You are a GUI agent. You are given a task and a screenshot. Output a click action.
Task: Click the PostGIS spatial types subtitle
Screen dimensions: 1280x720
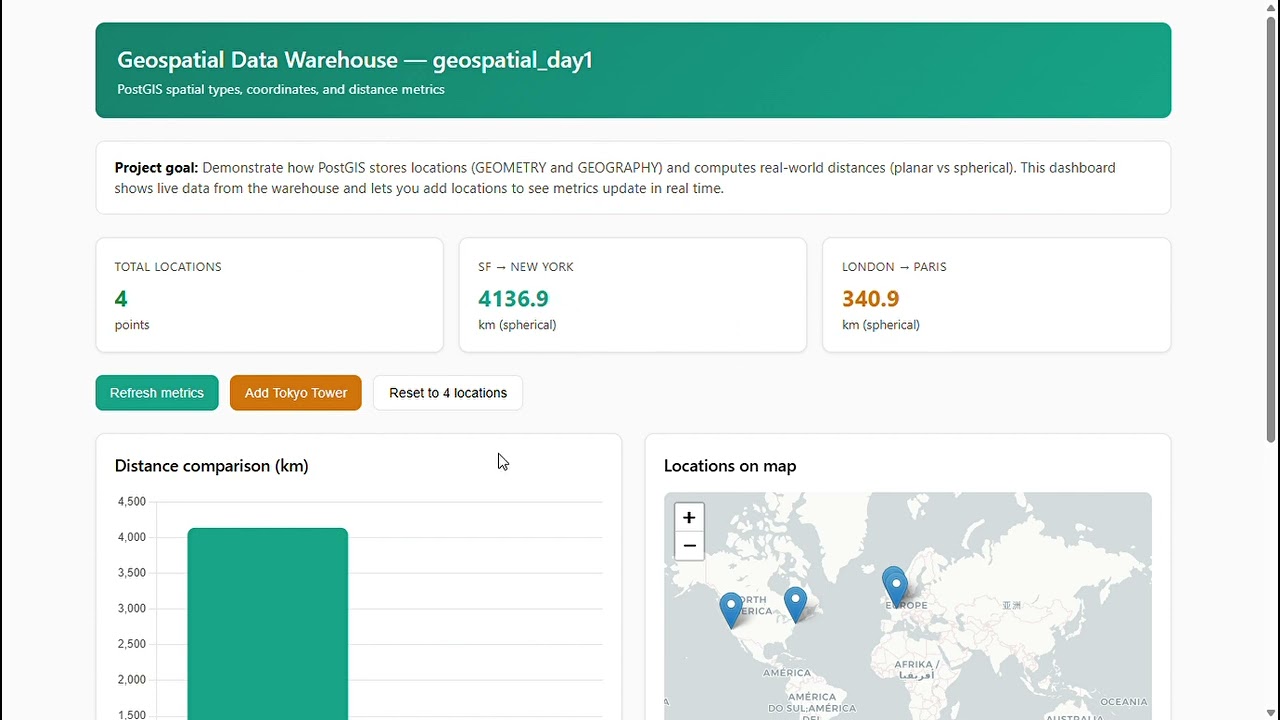281,89
